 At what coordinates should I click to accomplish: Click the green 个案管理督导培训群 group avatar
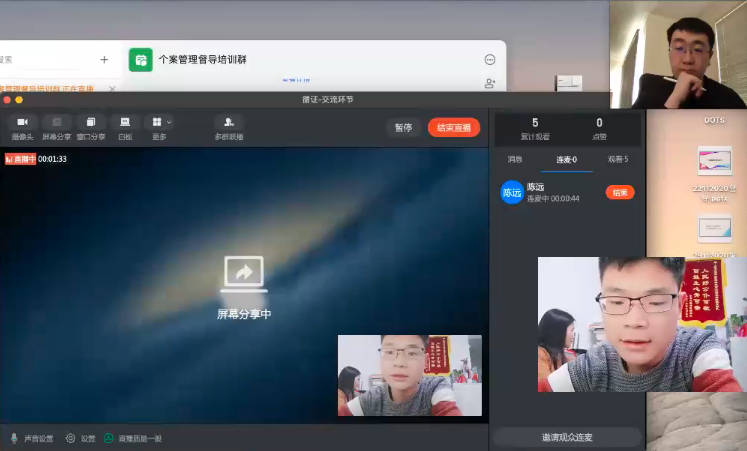(x=141, y=60)
